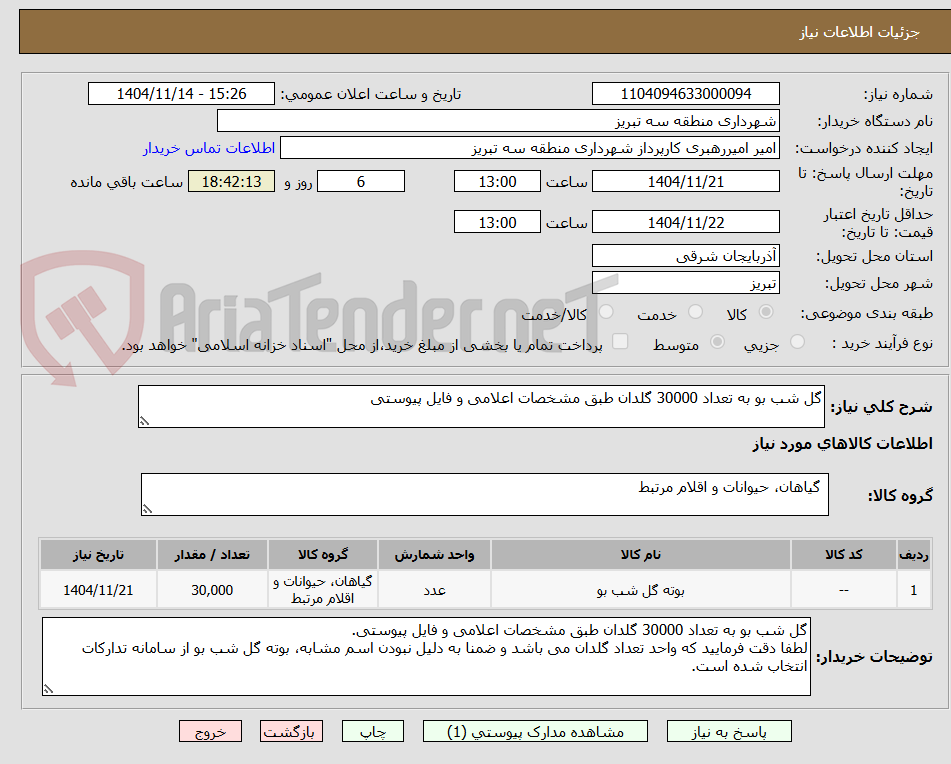Select the متوسط purchase type radio
This screenshot has height=764, width=951.
tap(717, 342)
